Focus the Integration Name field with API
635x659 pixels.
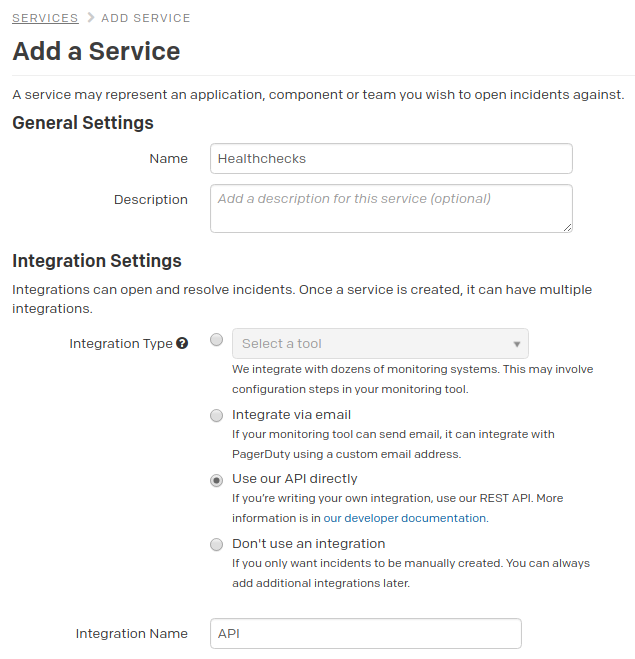(365, 634)
